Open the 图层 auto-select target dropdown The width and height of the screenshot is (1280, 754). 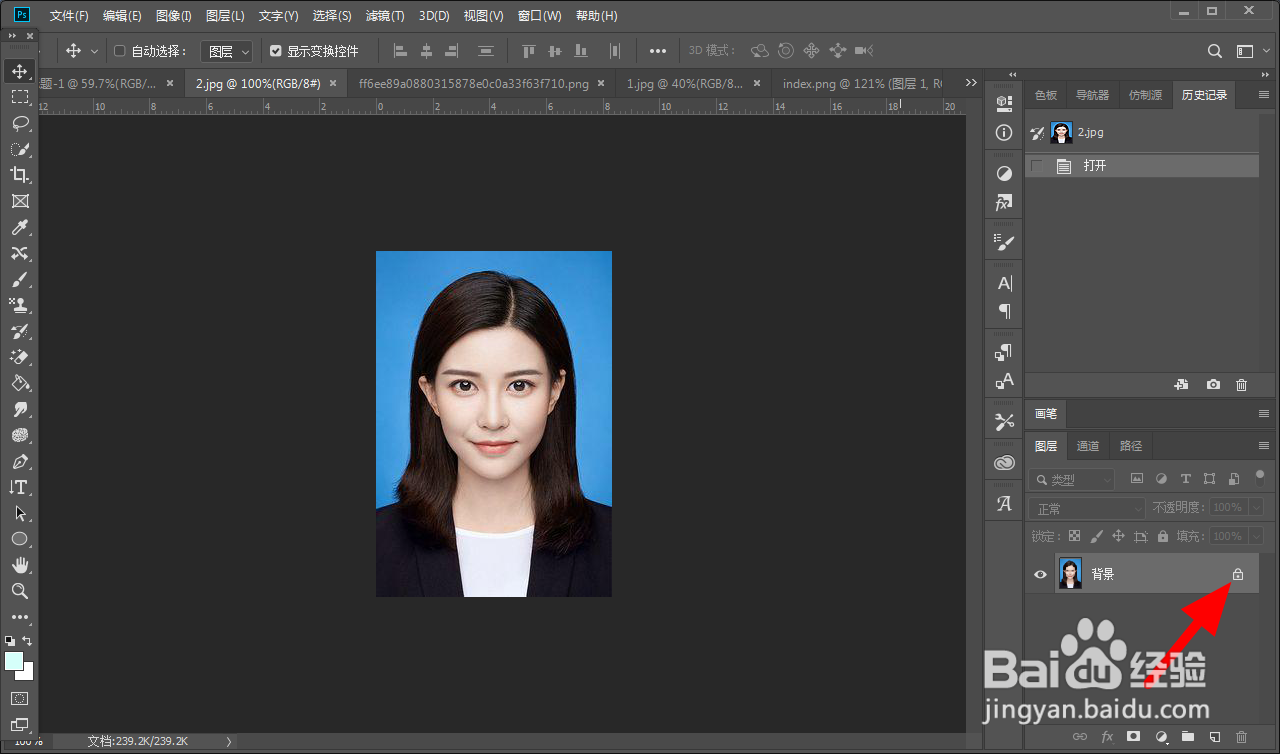[x=227, y=51]
